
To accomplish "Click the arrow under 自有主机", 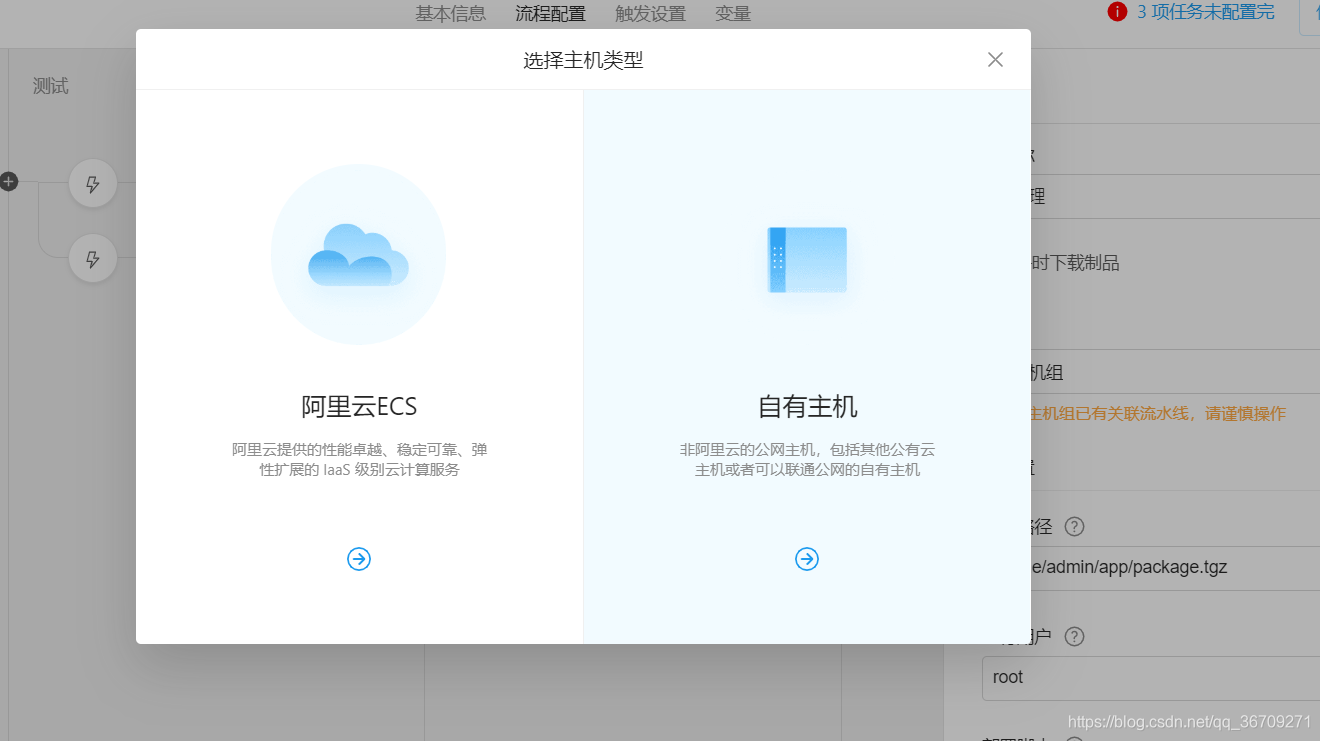I will (x=807, y=559).
